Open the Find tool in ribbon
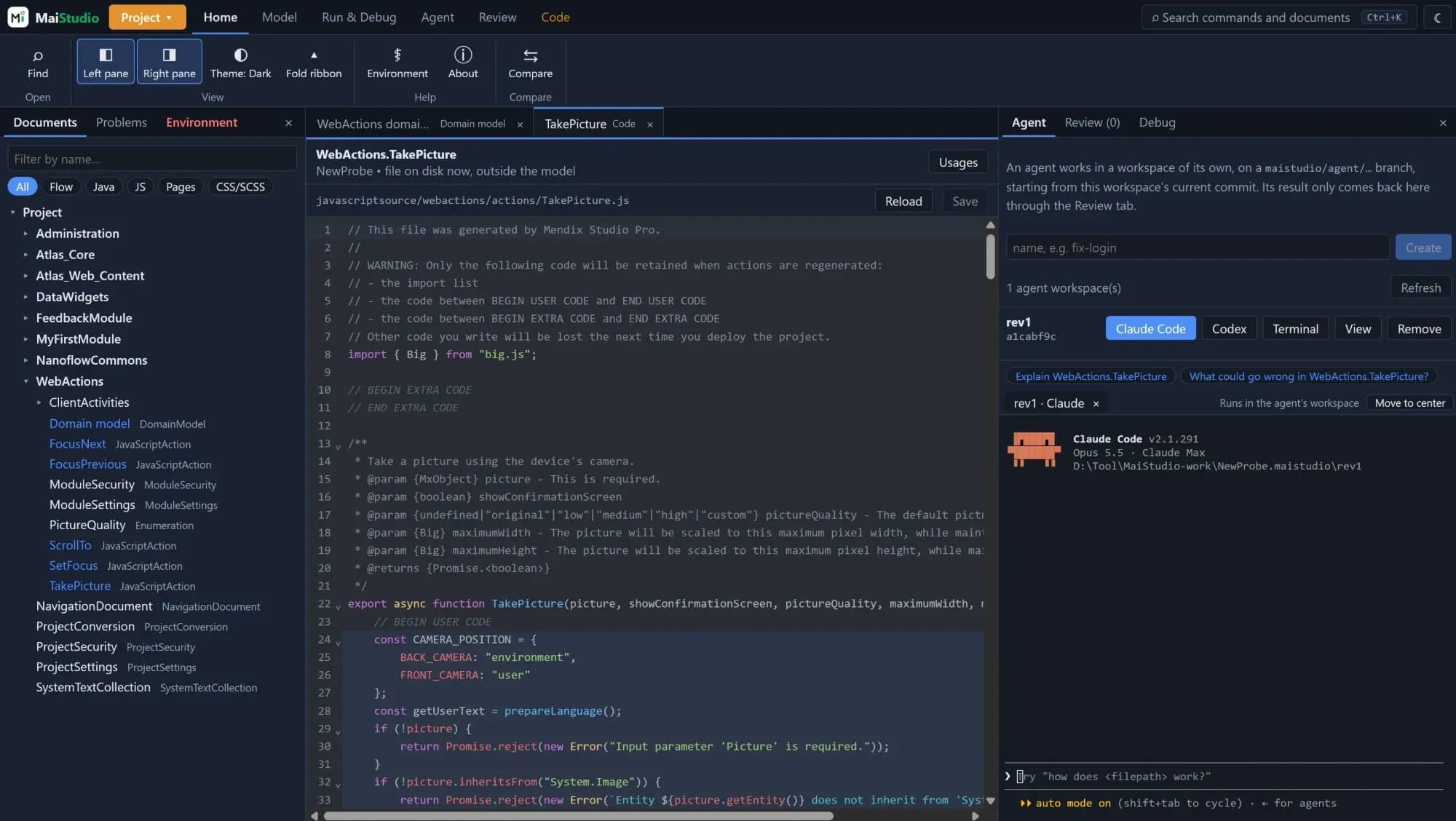Viewport: 1456px width, 821px height. click(38, 63)
